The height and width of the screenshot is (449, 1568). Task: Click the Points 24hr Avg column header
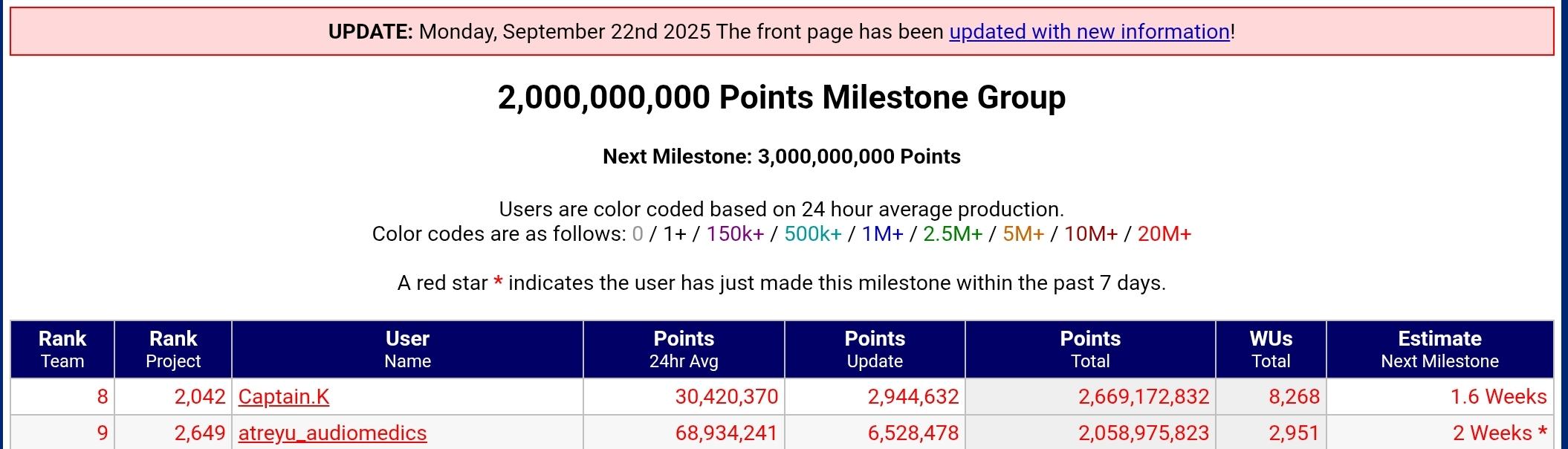click(684, 349)
